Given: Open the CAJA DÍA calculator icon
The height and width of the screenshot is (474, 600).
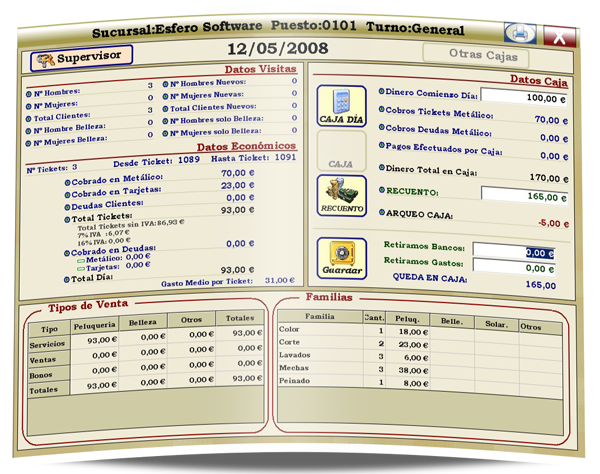Looking at the screenshot, I should [x=341, y=107].
